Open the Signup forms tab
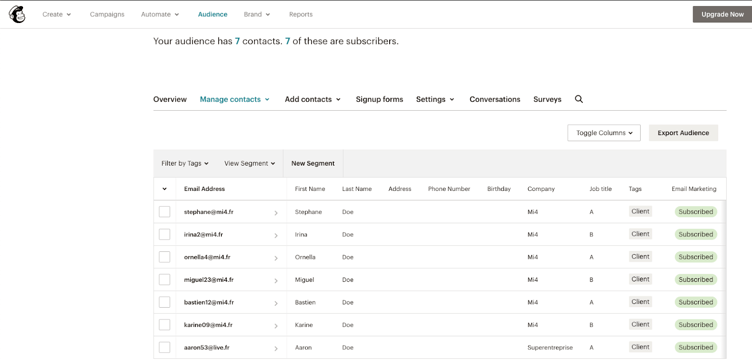752x363 pixels. pyautogui.click(x=379, y=99)
